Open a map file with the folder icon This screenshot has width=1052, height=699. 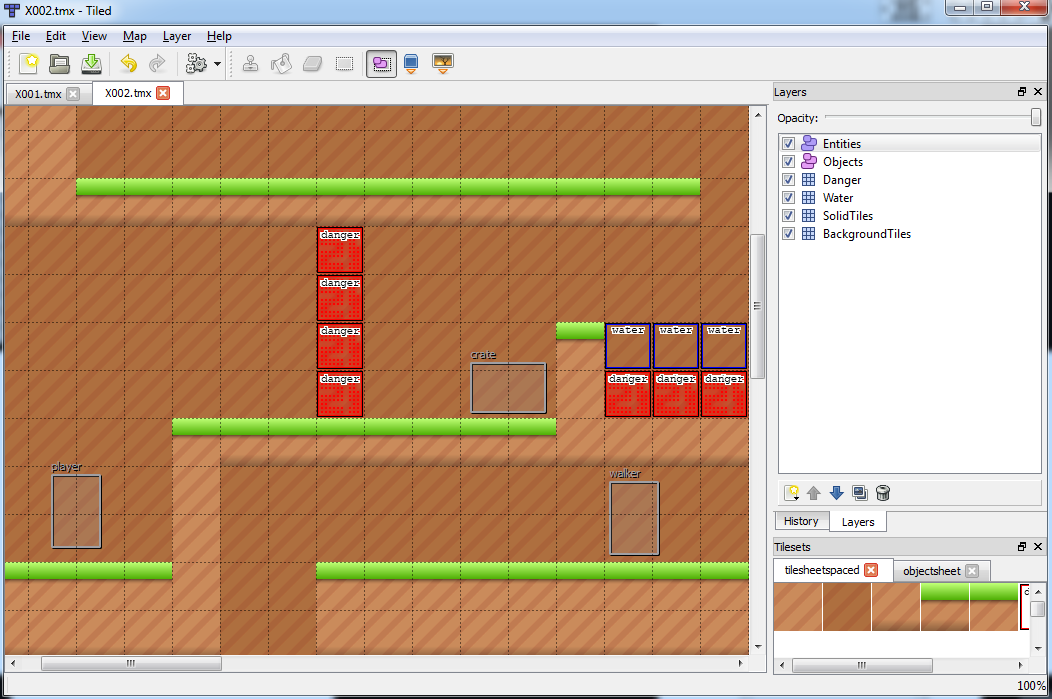(x=60, y=64)
